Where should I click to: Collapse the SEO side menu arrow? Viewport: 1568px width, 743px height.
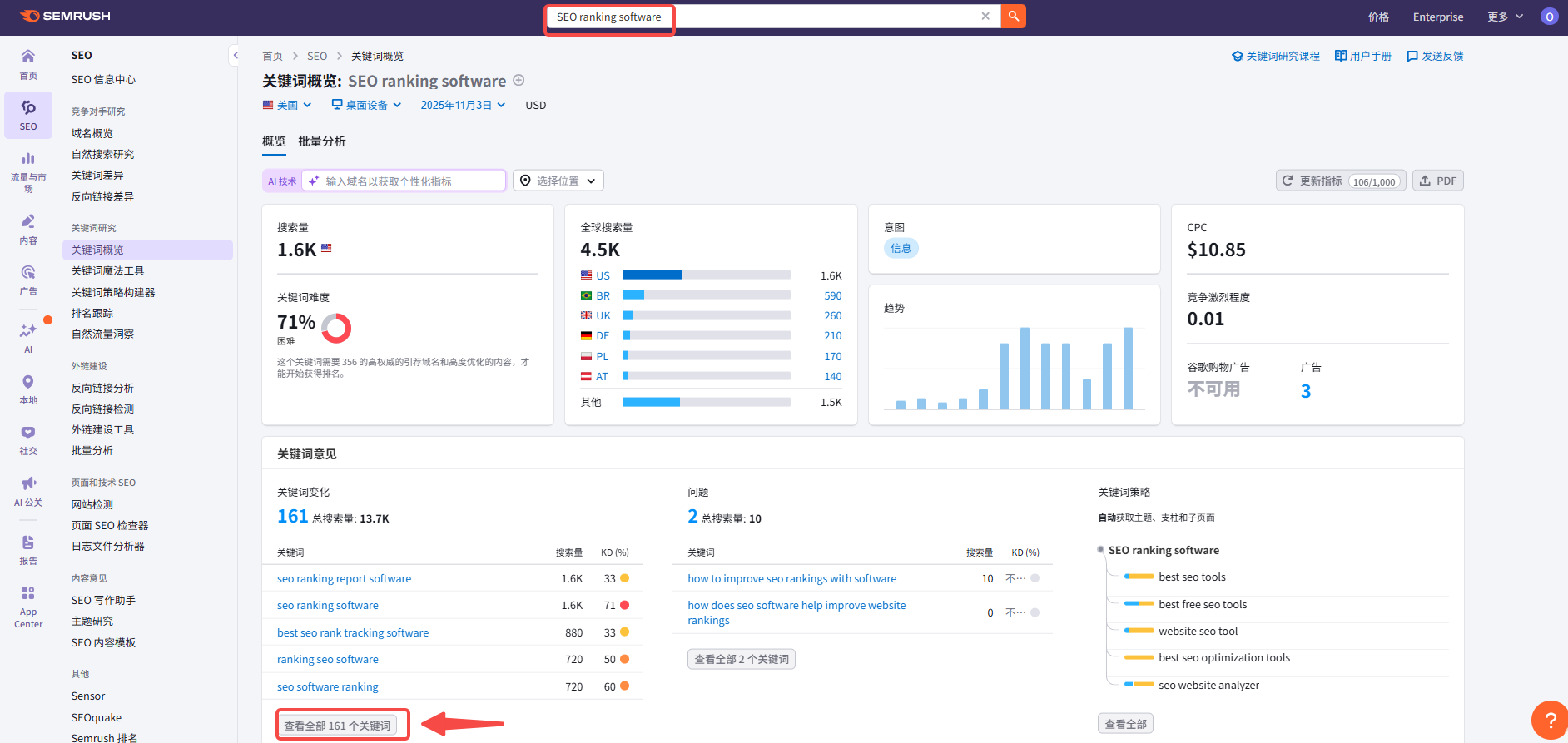pos(236,56)
